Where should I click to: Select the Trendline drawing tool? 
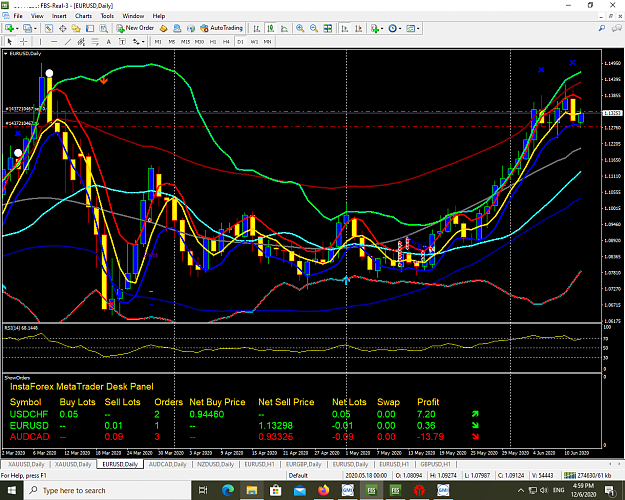pyautogui.click(x=68, y=41)
